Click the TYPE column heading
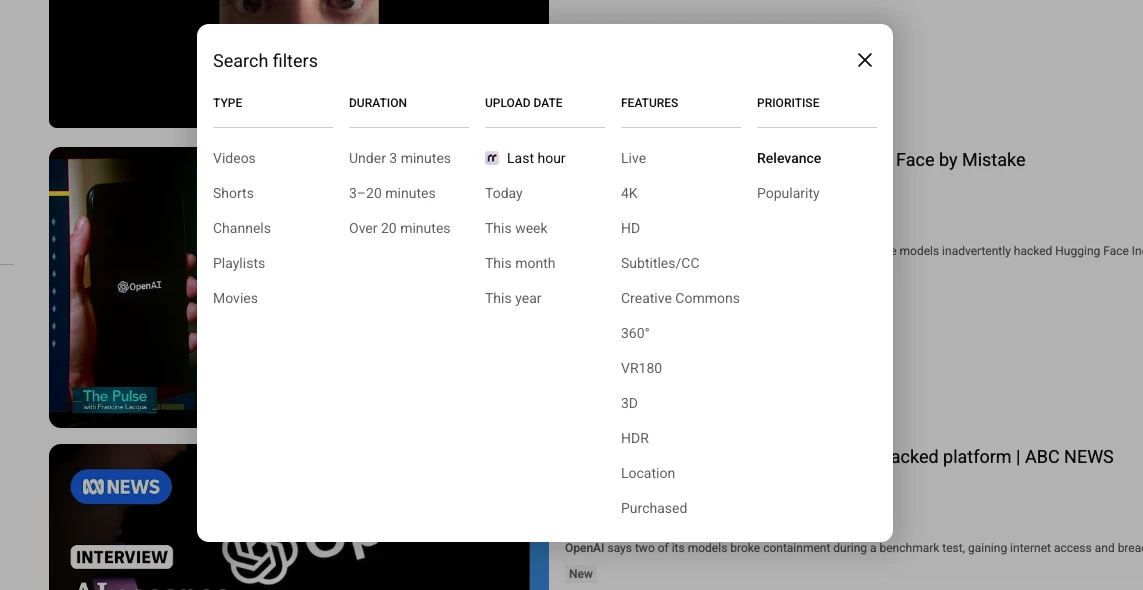The height and width of the screenshot is (590, 1143). click(x=227, y=103)
